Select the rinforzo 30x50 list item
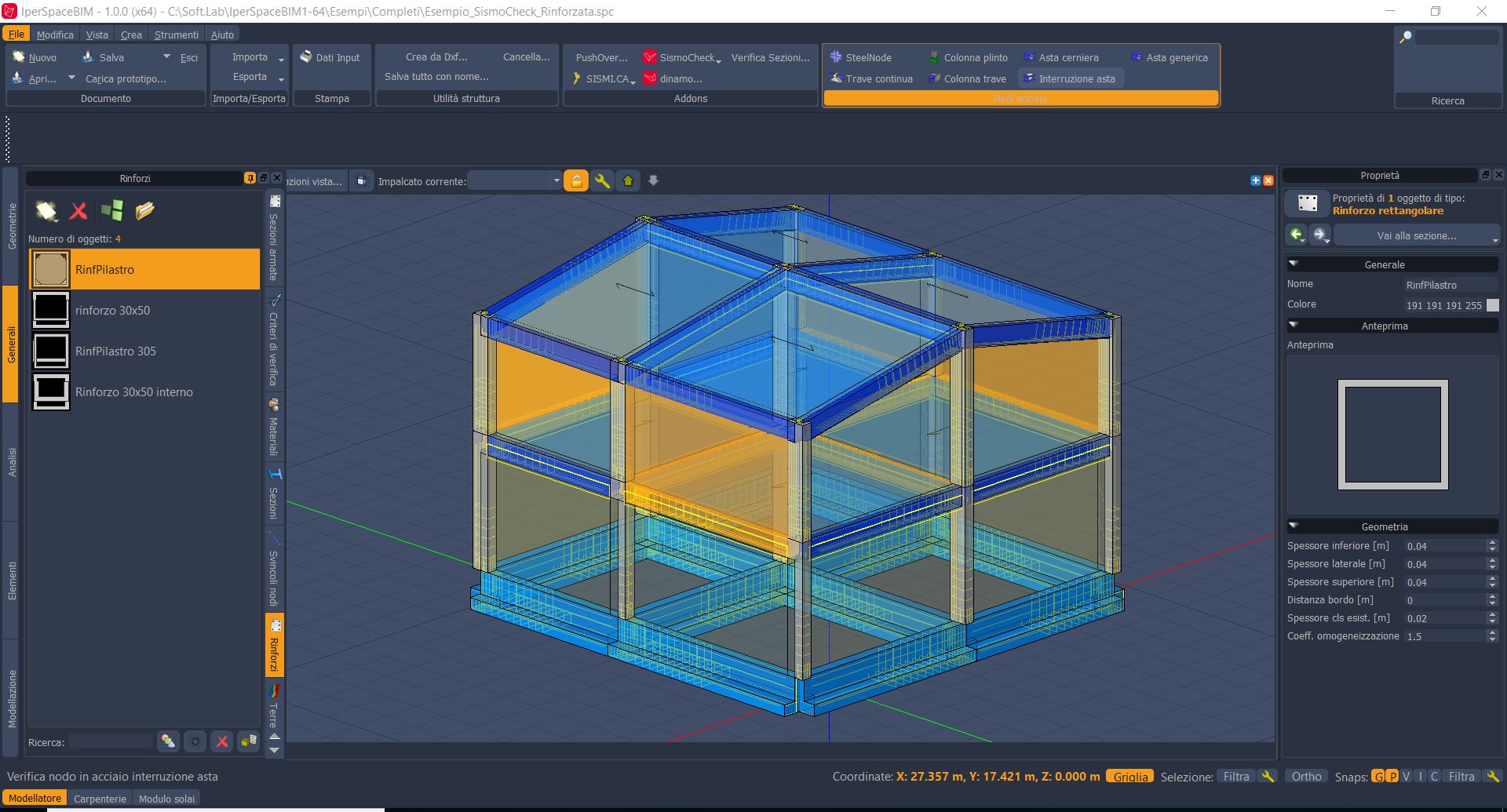Screen dimensions: 1507x812 (x=144, y=310)
